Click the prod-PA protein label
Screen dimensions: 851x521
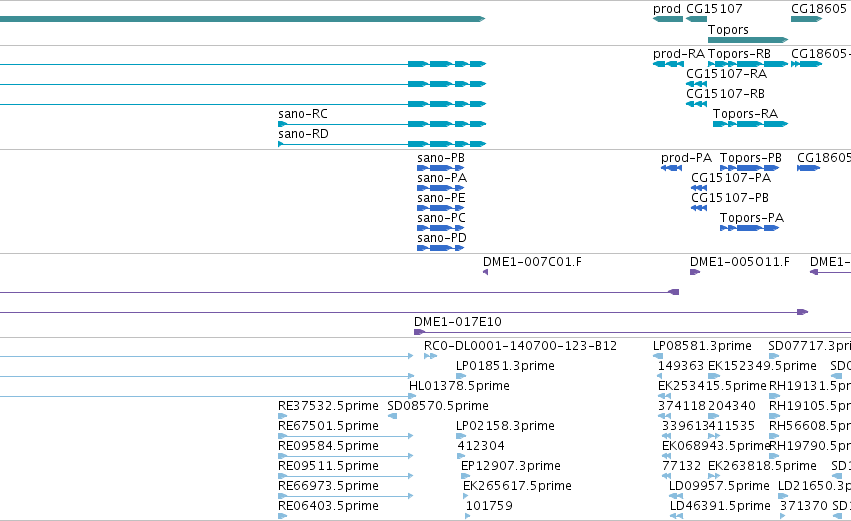(x=687, y=158)
